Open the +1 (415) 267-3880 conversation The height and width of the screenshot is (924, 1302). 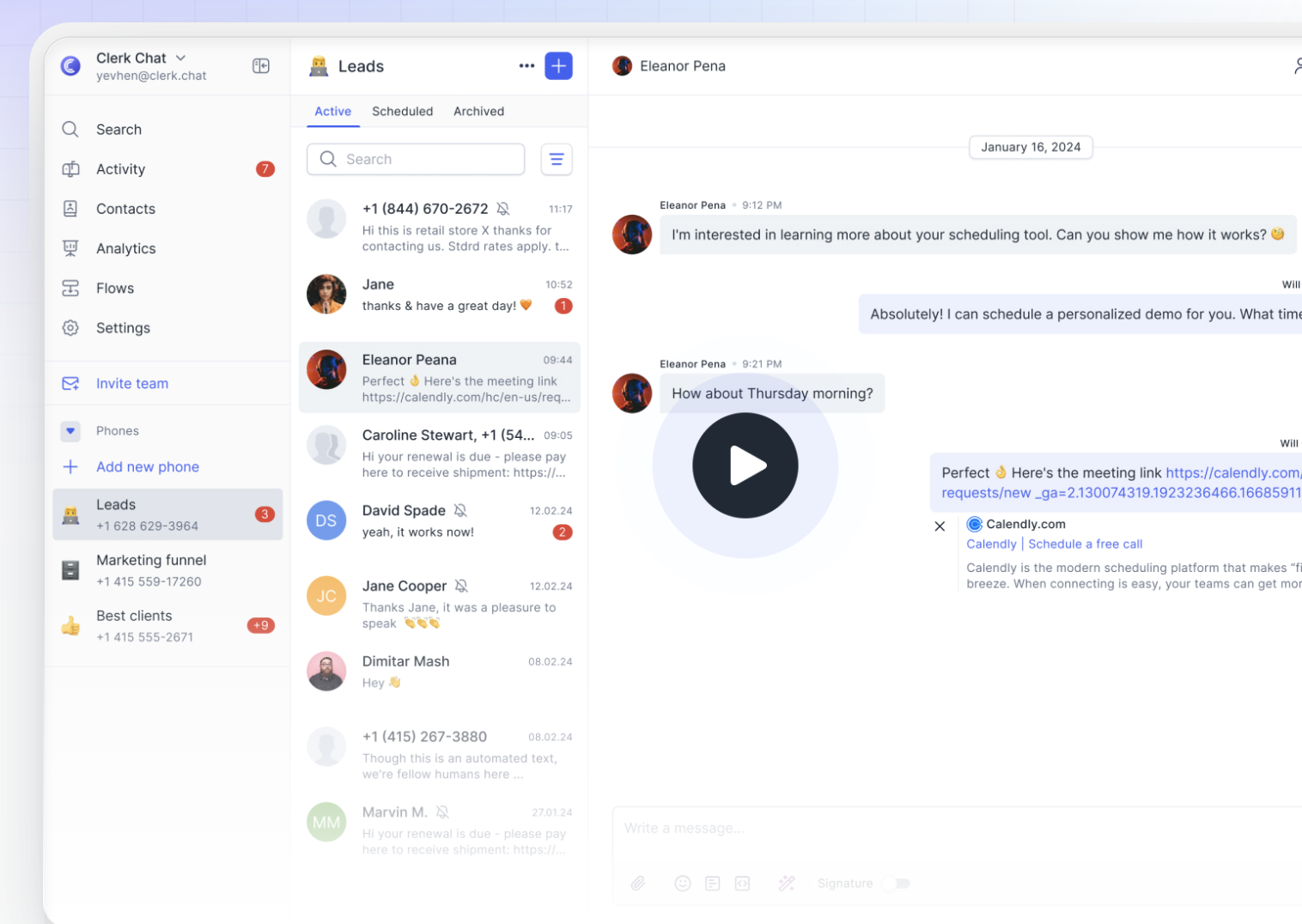(440, 755)
